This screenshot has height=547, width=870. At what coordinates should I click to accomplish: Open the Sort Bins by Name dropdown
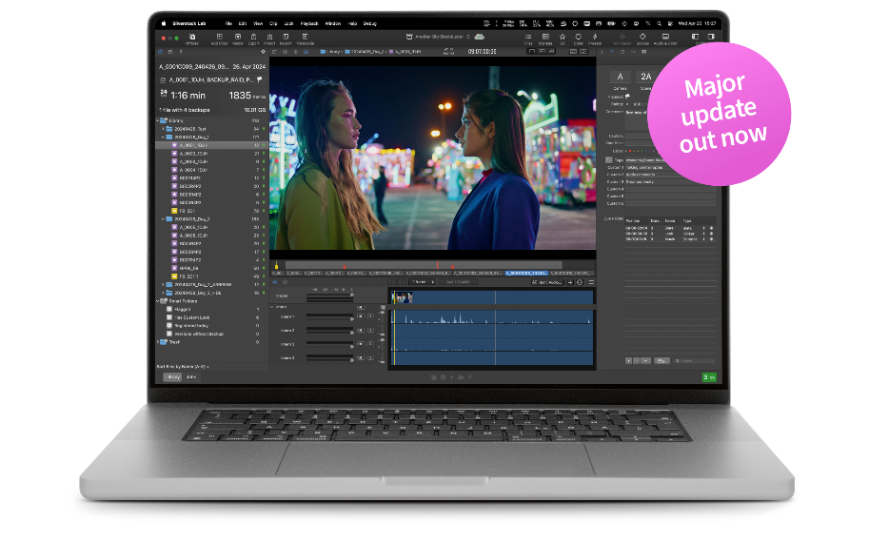click(182, 367)
